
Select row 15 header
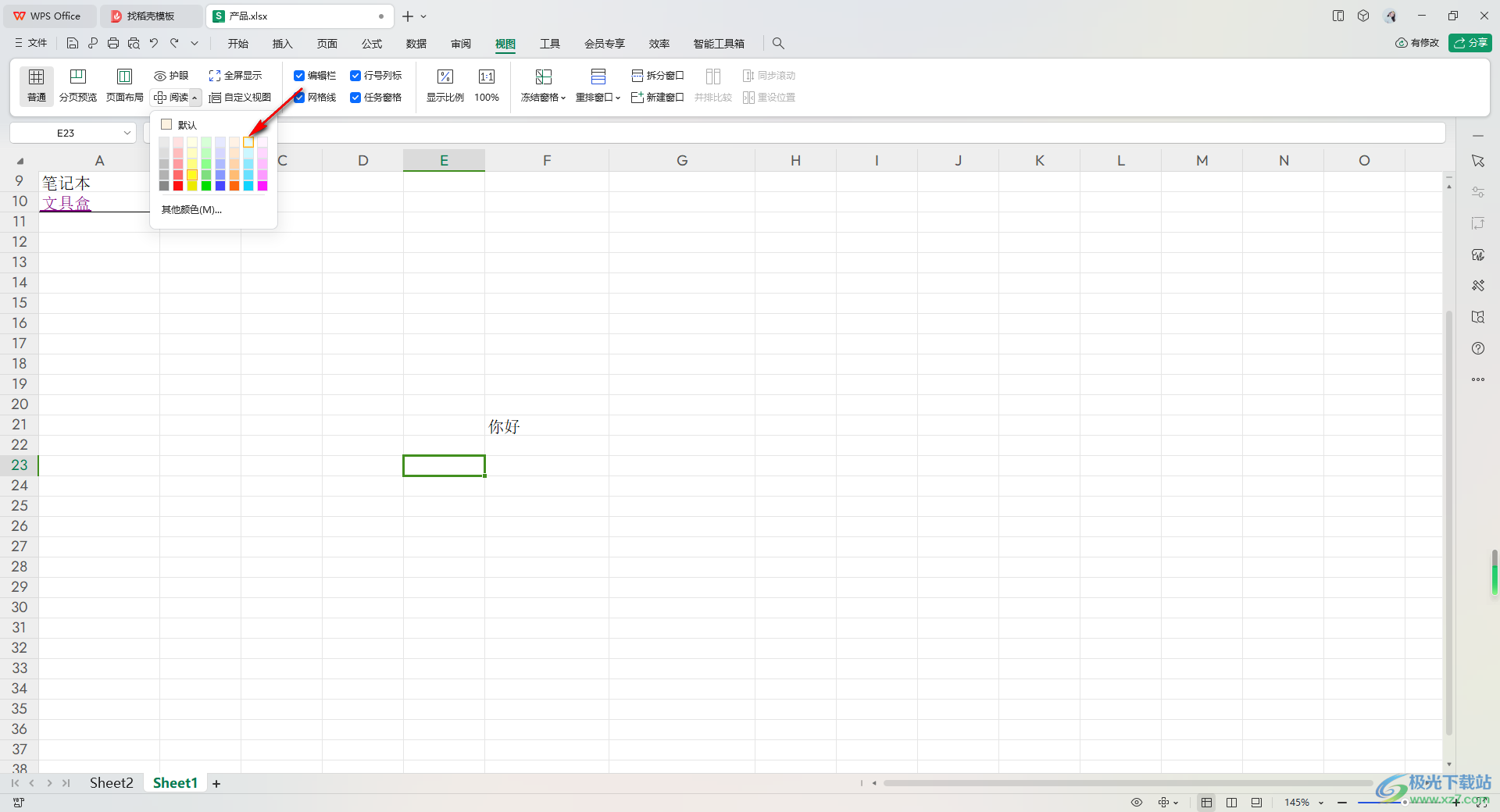coord(20,303)
